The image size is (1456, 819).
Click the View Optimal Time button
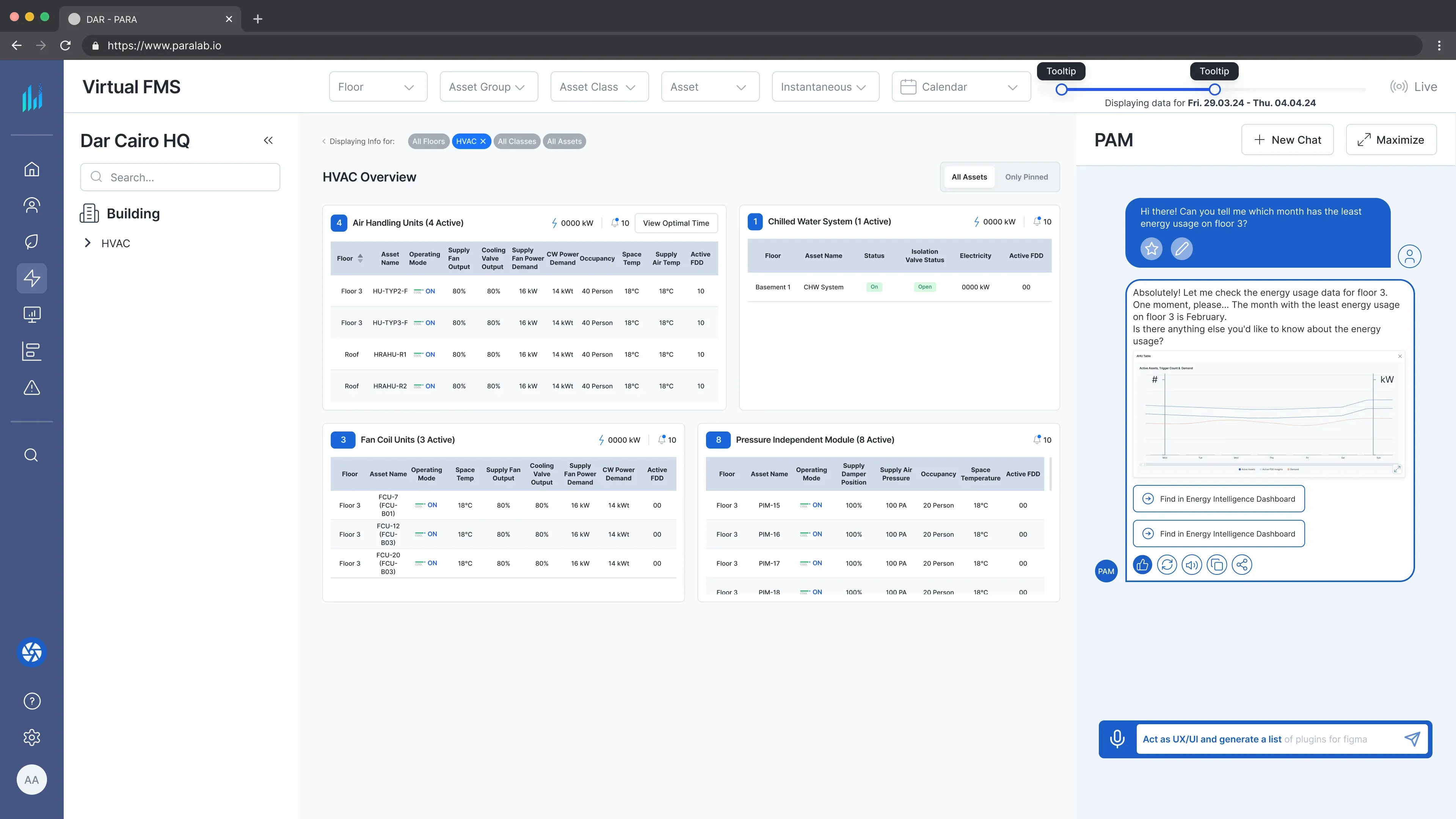676,223
